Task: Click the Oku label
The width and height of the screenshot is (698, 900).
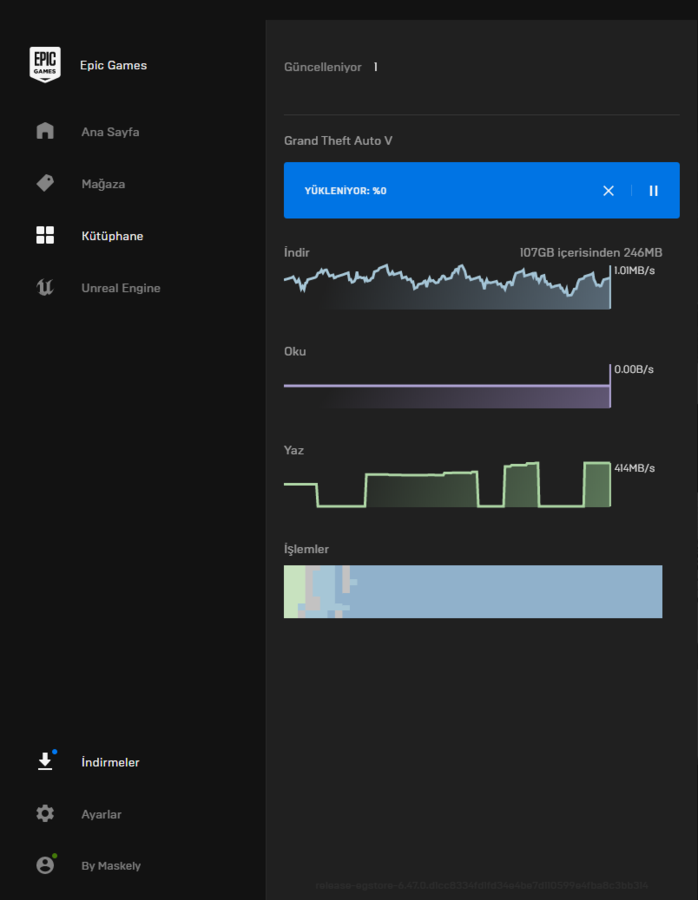Action: pos(294,351)
